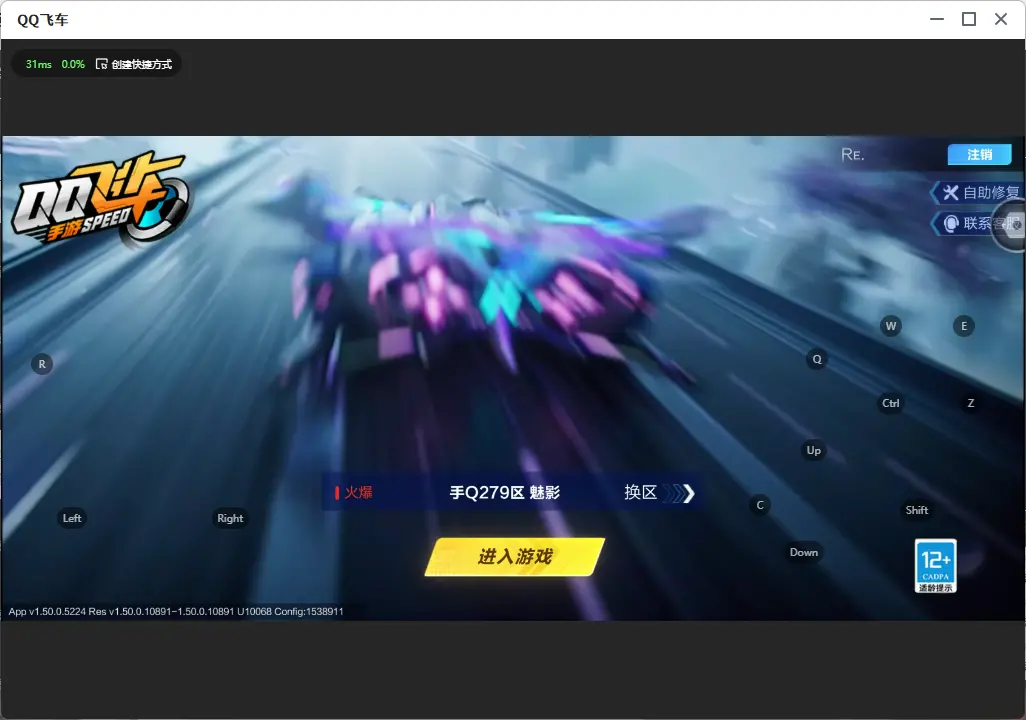Click the 31ms latency indicator

[39, 64]
